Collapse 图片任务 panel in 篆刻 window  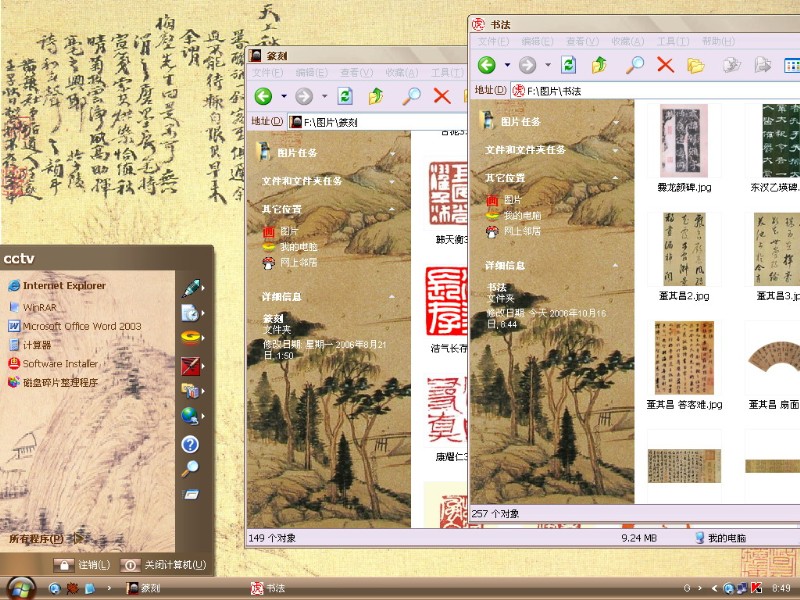click(392, 153)
